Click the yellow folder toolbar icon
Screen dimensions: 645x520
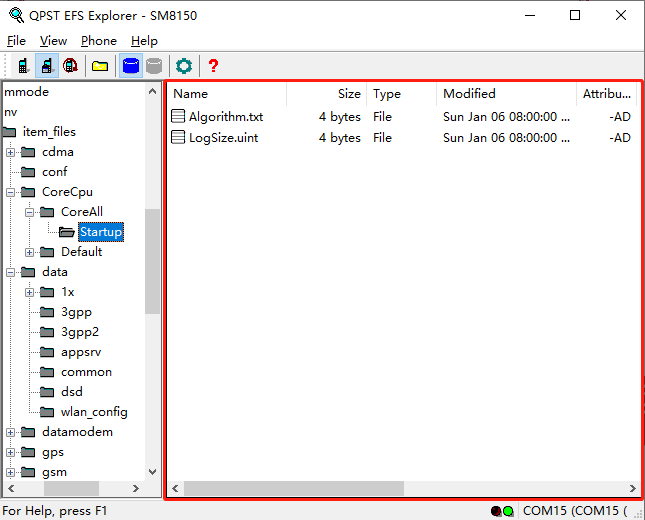click(x=100, y=66)
